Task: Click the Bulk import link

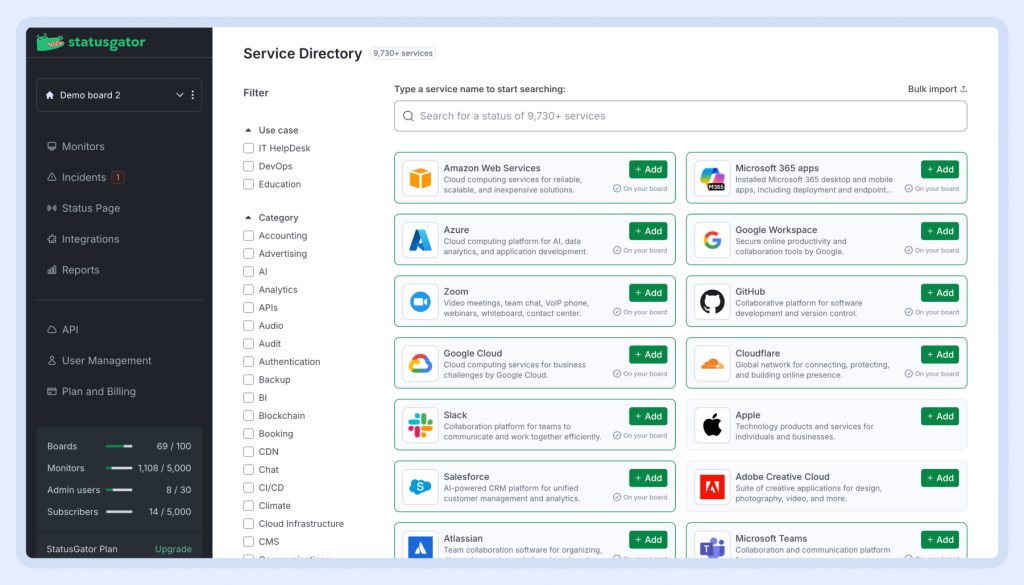Action: pyautogui.click(x=937, y=89)
